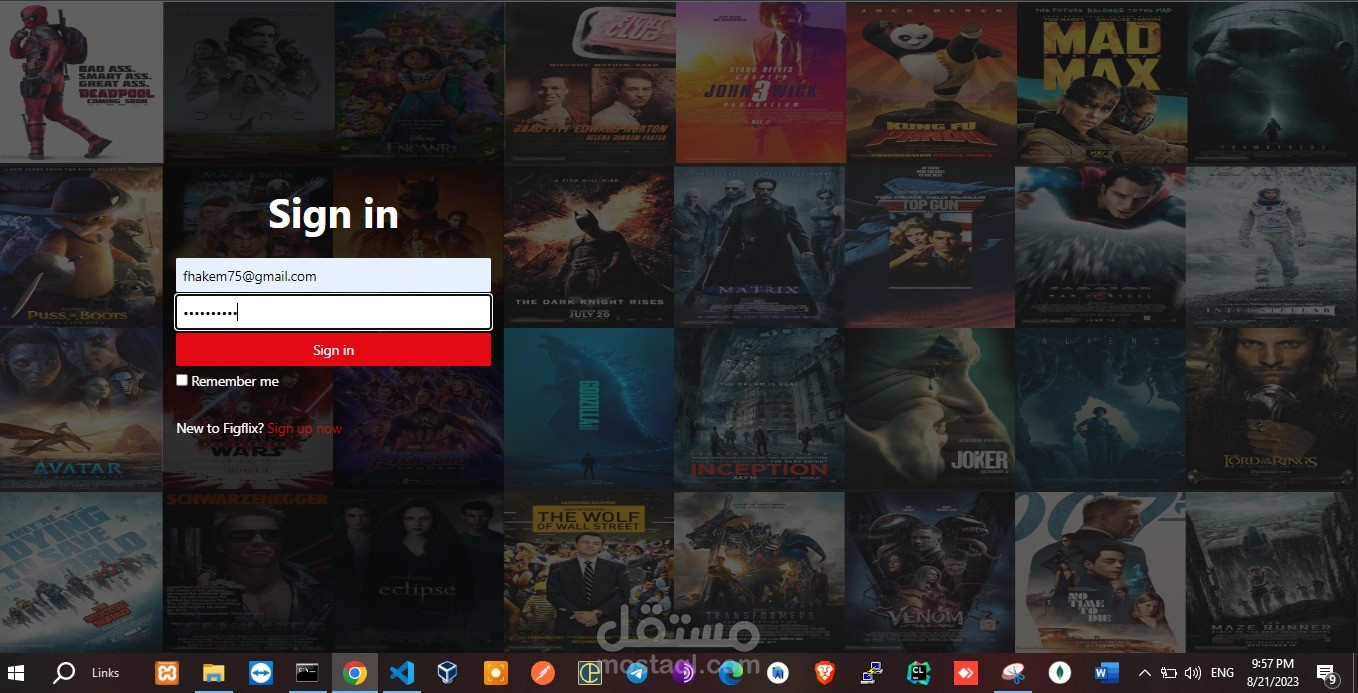
Task: Switch input language via ENG indicator
Action: tap(1222, 673)
